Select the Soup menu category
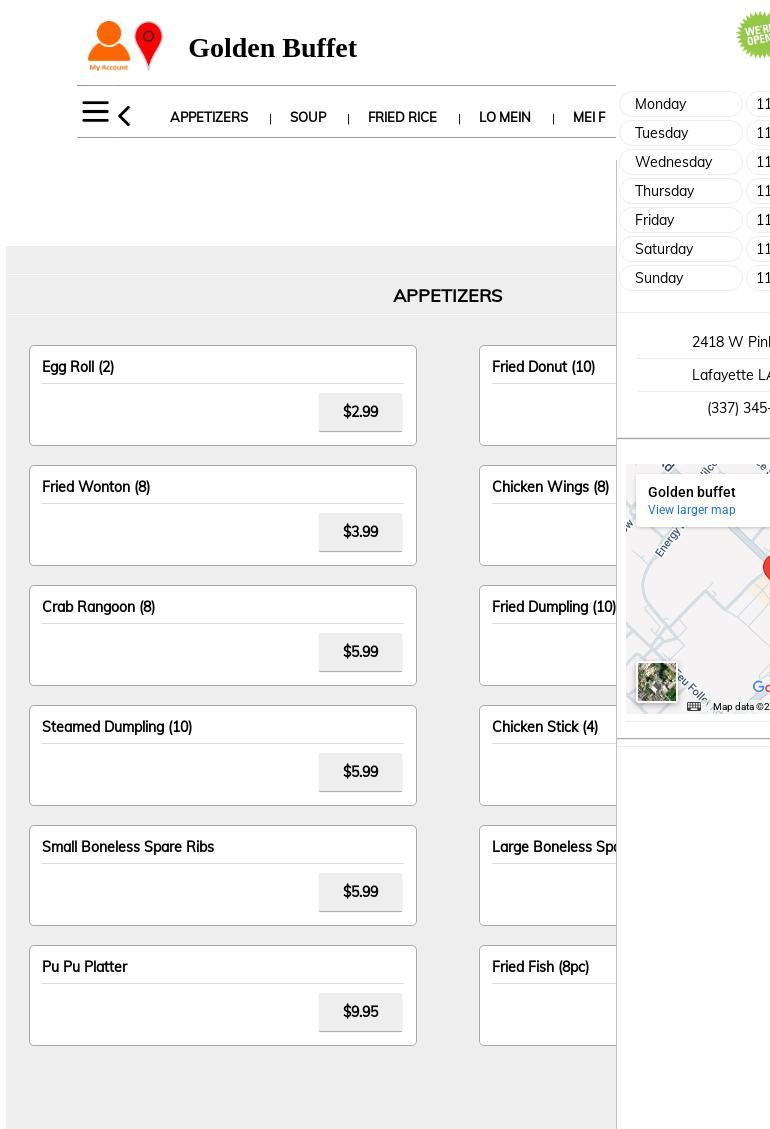This screenshot has width=770, height=1129. coord(308,117)
